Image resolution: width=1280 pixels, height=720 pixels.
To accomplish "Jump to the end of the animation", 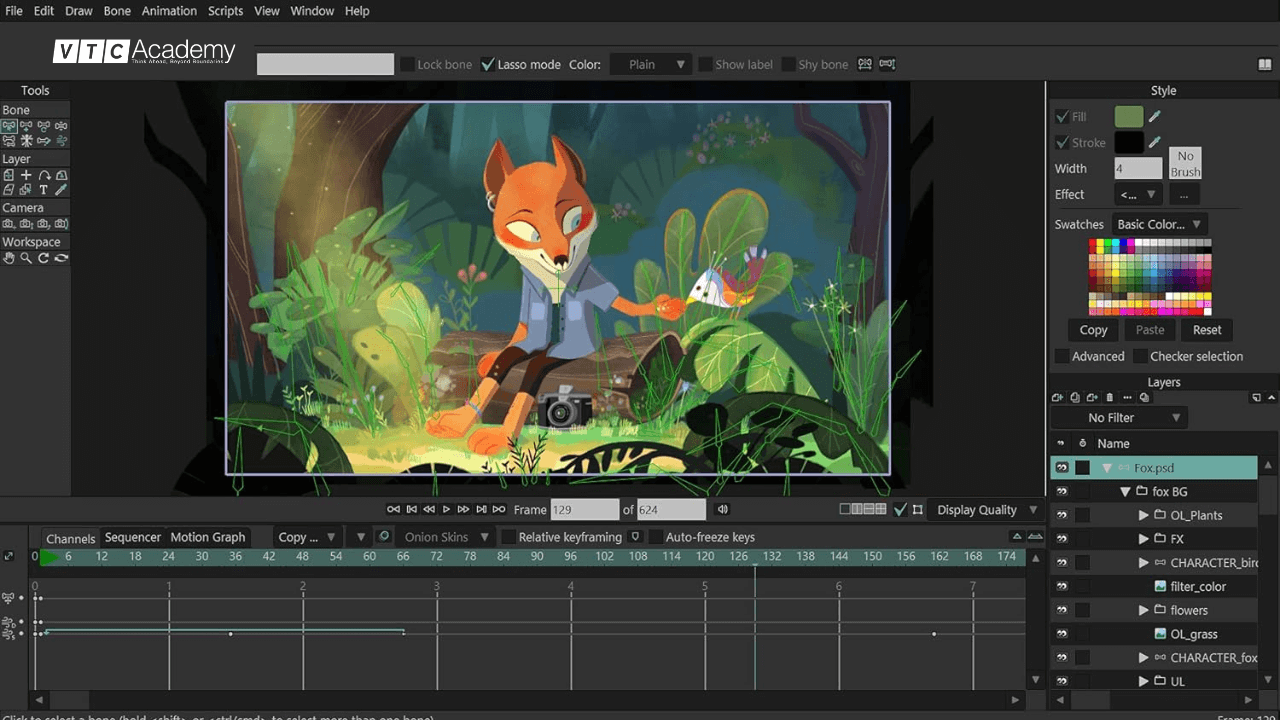I will coord(499,510).
